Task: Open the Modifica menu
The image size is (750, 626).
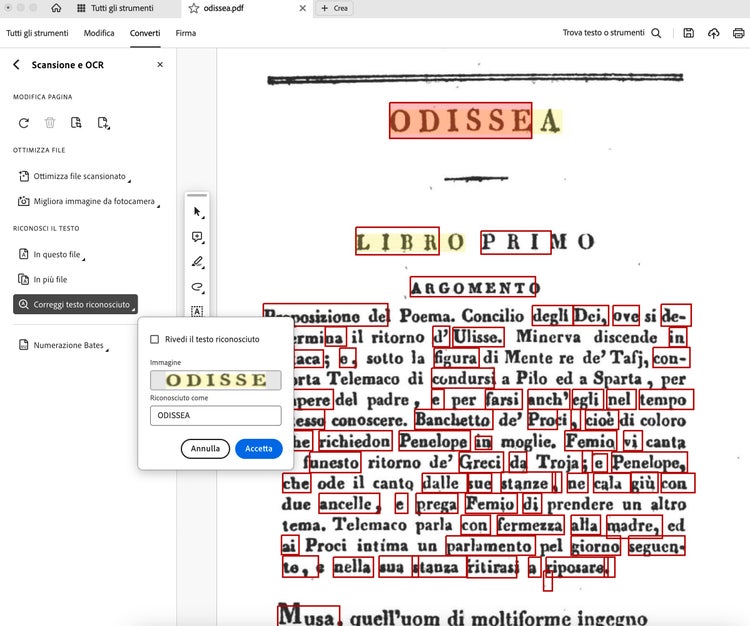Action: click(99, 33)
